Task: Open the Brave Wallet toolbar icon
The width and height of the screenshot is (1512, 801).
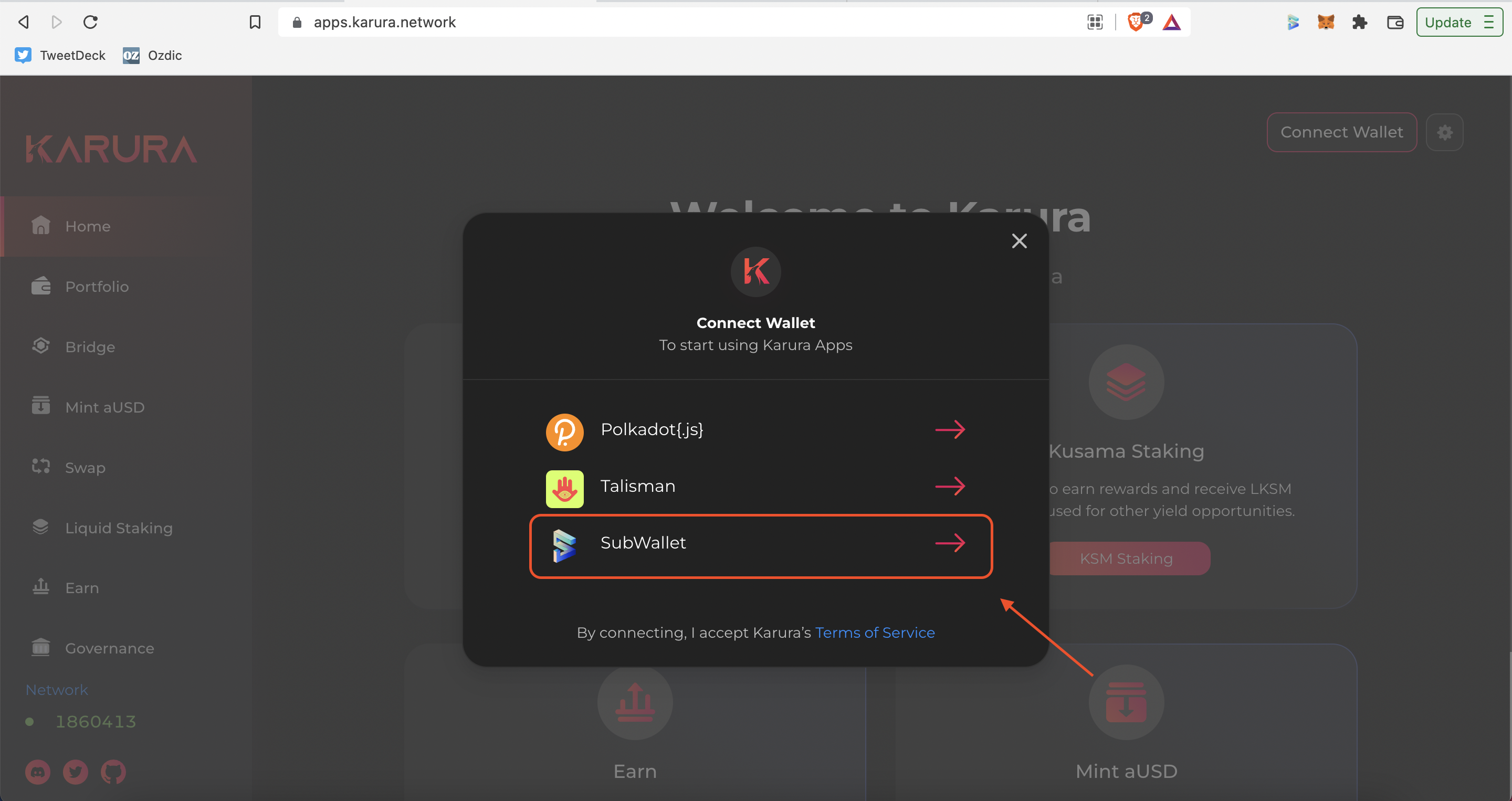Action: (1394, 22)
